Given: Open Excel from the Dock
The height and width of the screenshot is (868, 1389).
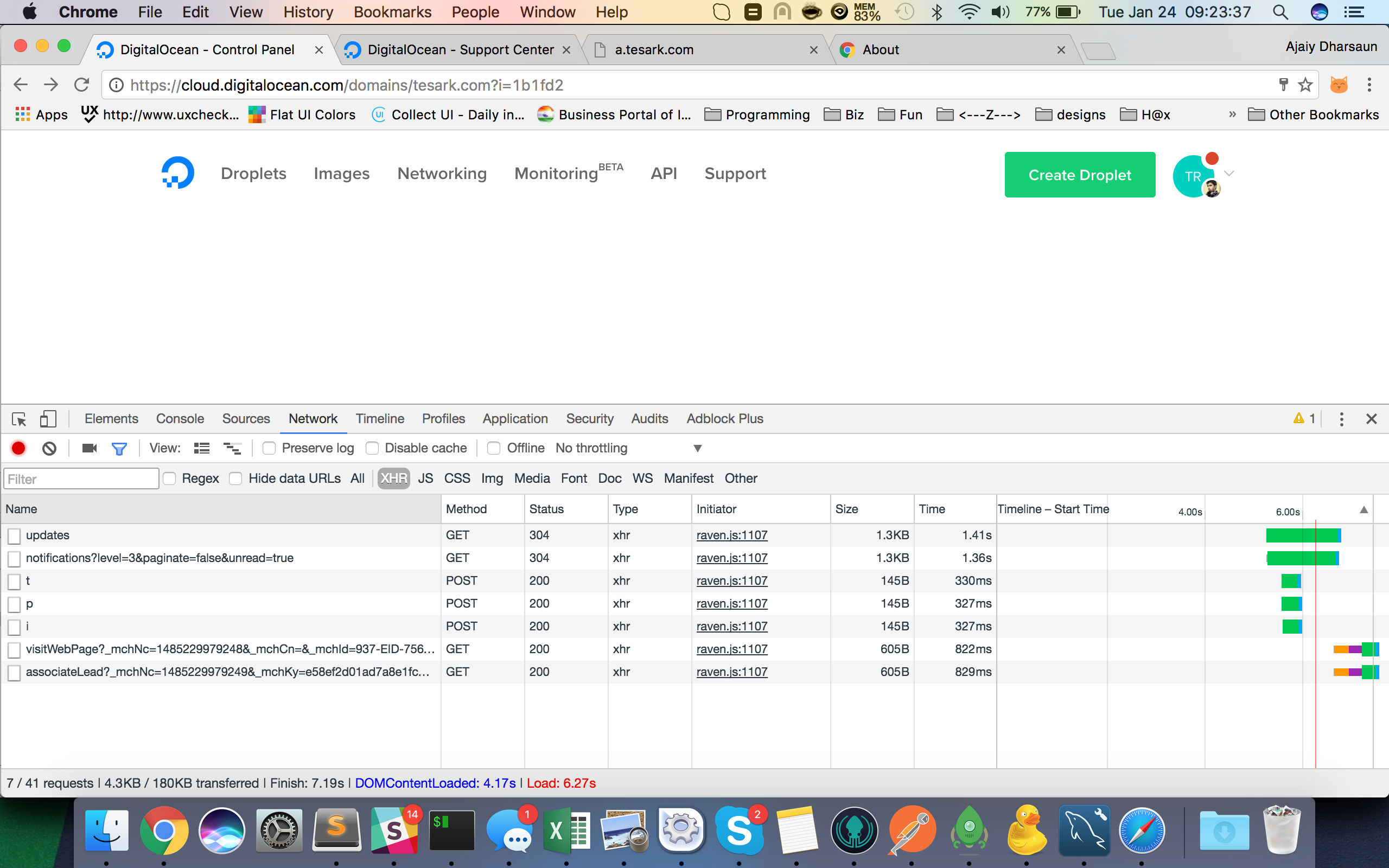Looking at the screenshot, I should click(x=567, y=830).
